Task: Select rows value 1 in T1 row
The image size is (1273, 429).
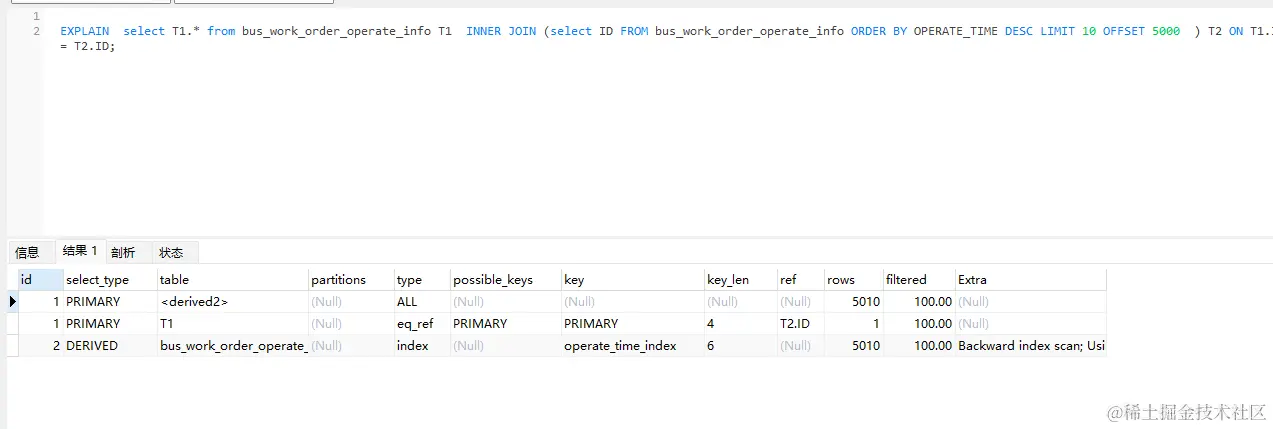Action: (x=853, y=323)
